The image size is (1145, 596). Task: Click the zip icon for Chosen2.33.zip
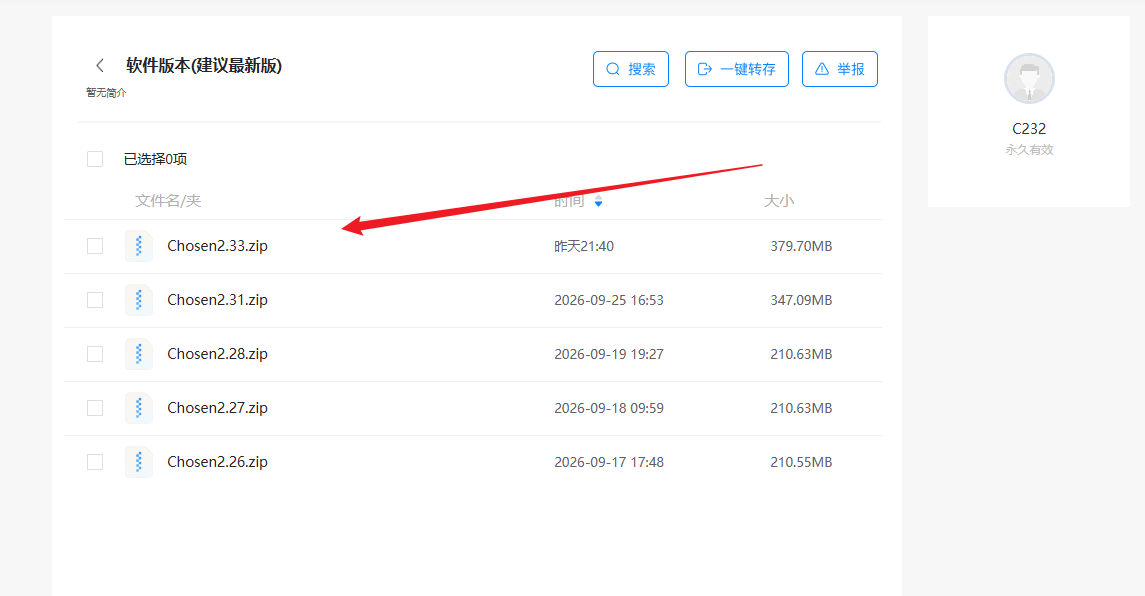pos(139,246)
